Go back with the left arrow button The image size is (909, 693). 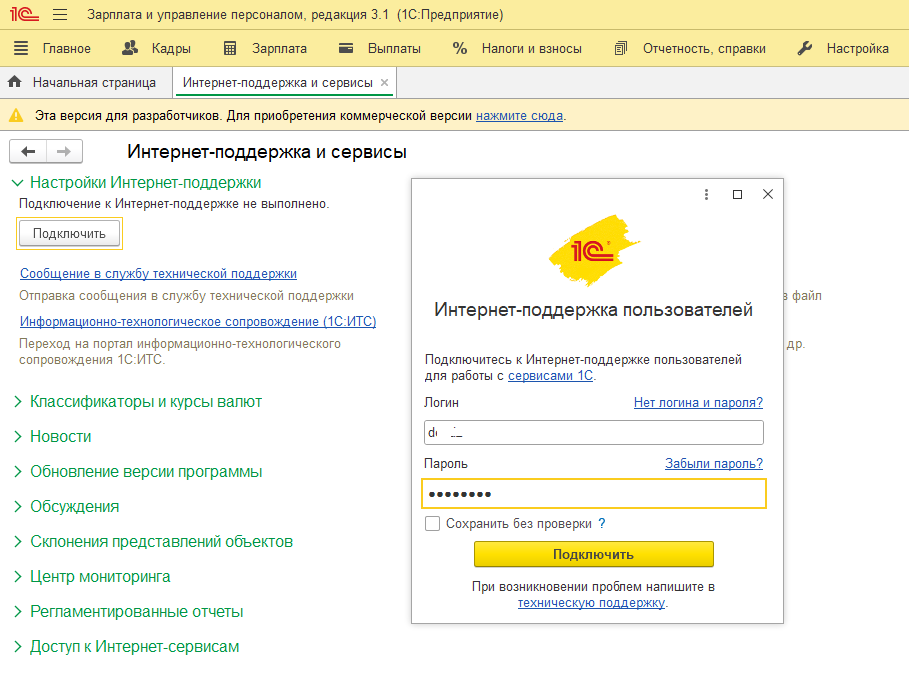[x=28, y=151]
